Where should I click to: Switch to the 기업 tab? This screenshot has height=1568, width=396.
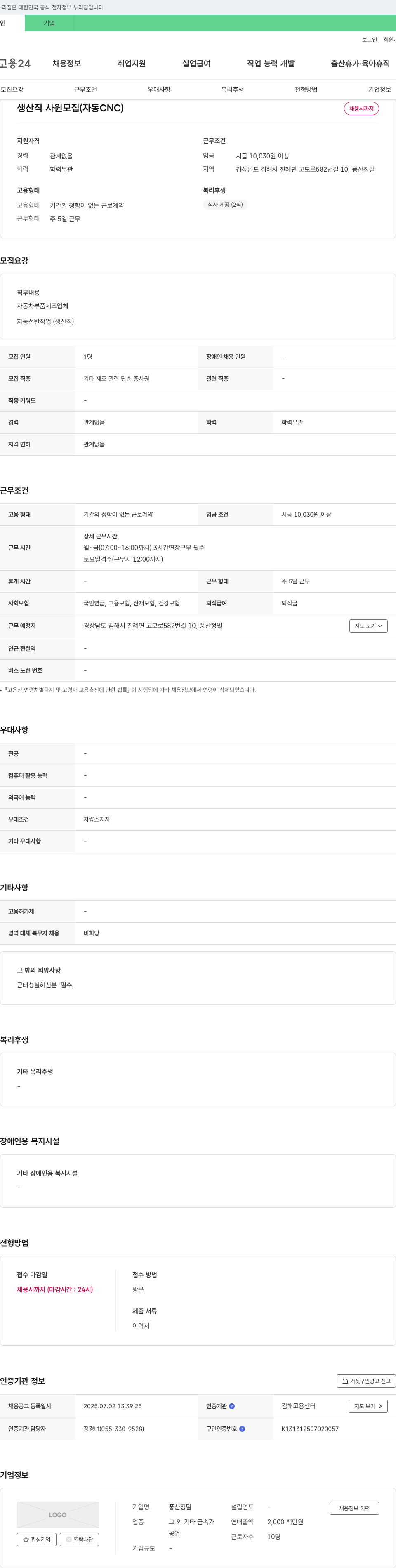(x=49, y=23)
